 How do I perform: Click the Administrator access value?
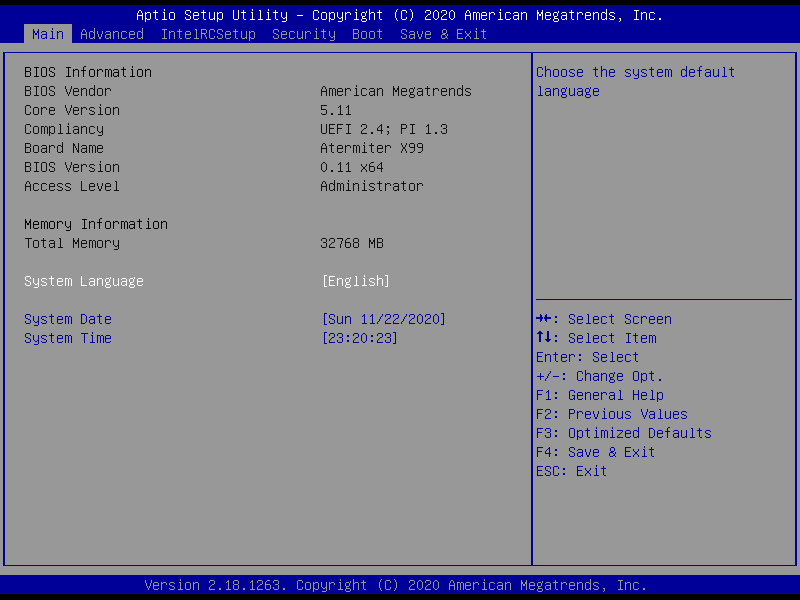tap(372, 186)
